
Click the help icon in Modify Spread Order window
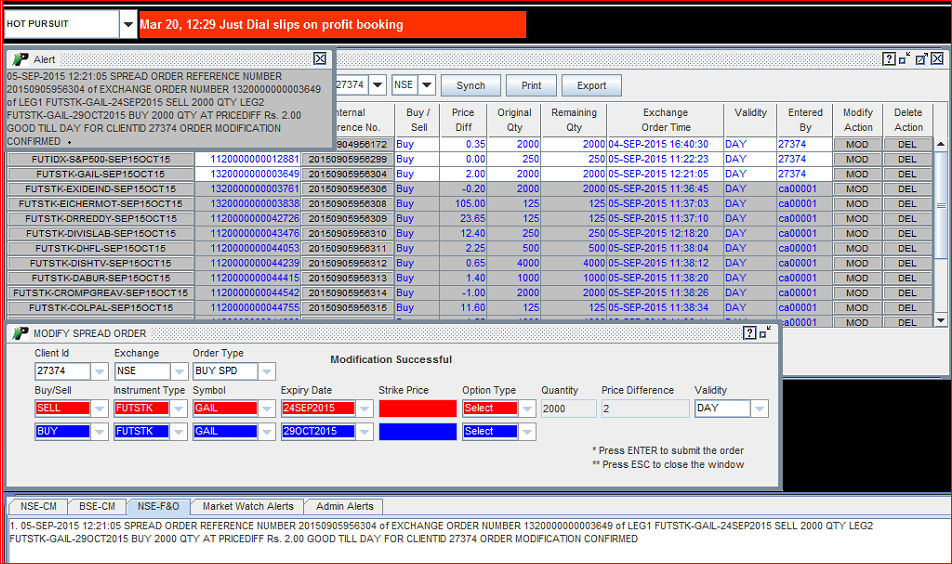pyautogui.click(x=749, y=332)
